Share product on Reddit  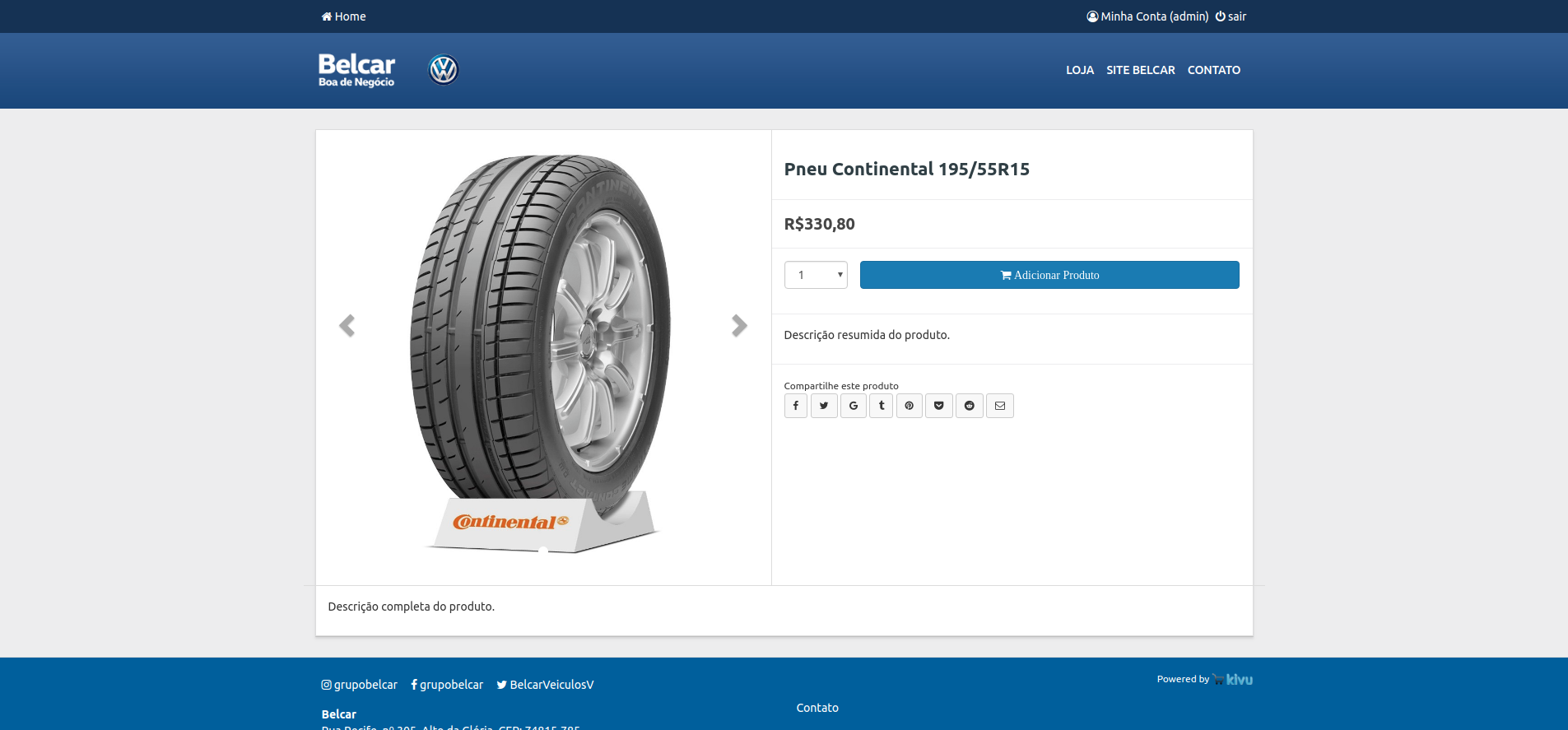(x=970, y=406)
